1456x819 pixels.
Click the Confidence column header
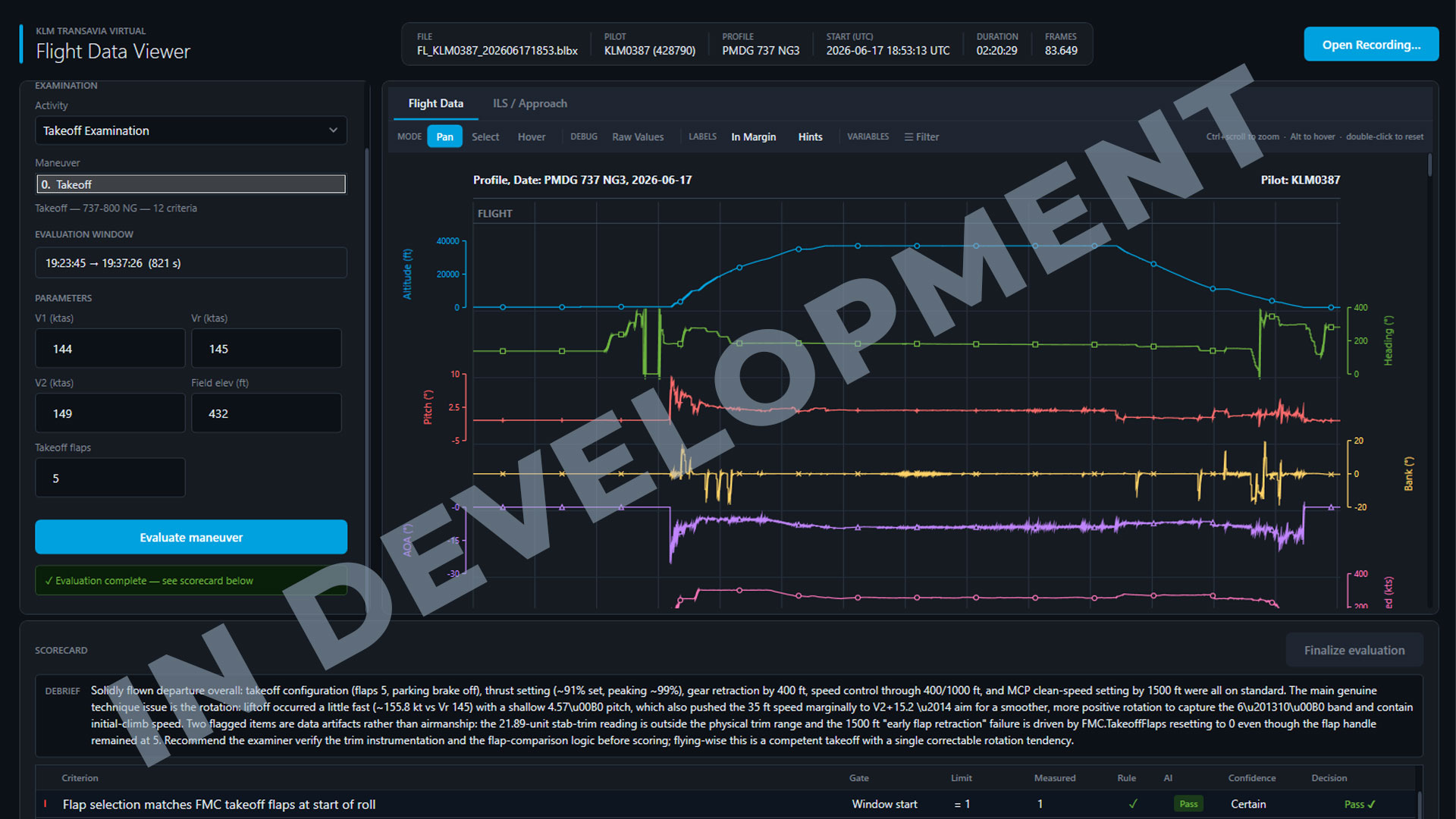click(1252, 778)
